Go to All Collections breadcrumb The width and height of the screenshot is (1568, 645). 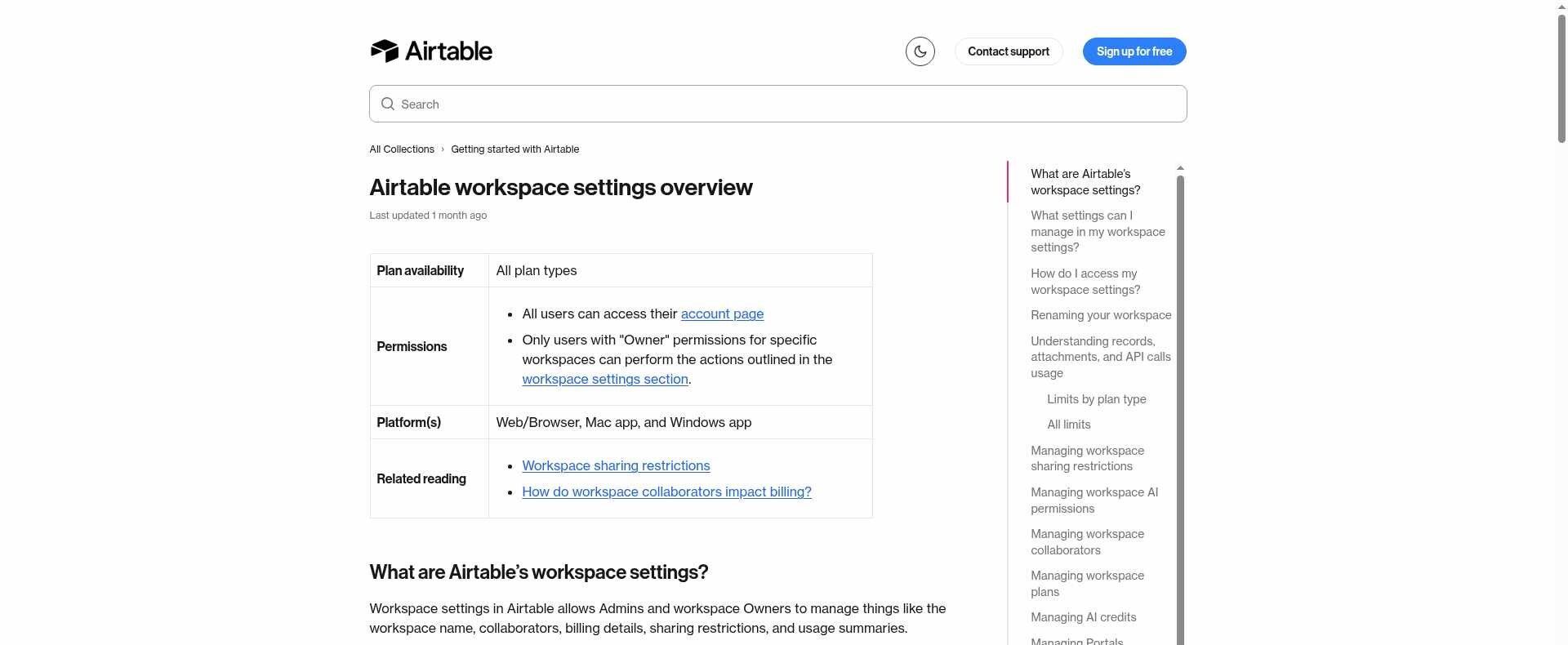[402, 149]
